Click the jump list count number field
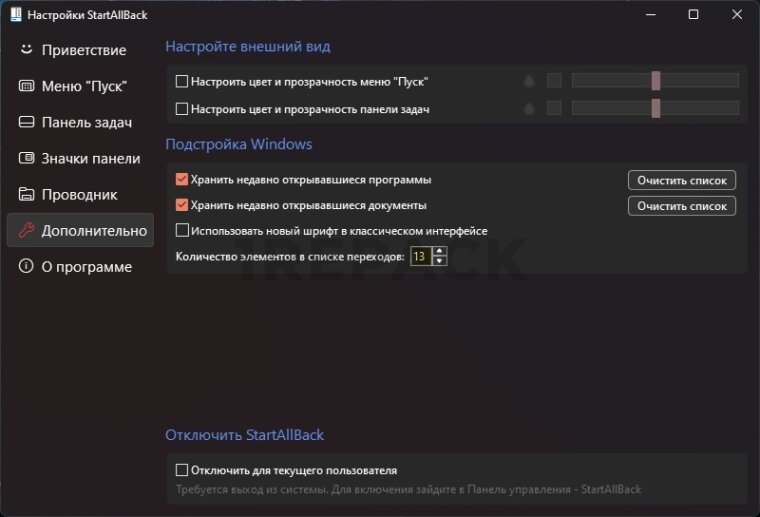 click(420, 257)
